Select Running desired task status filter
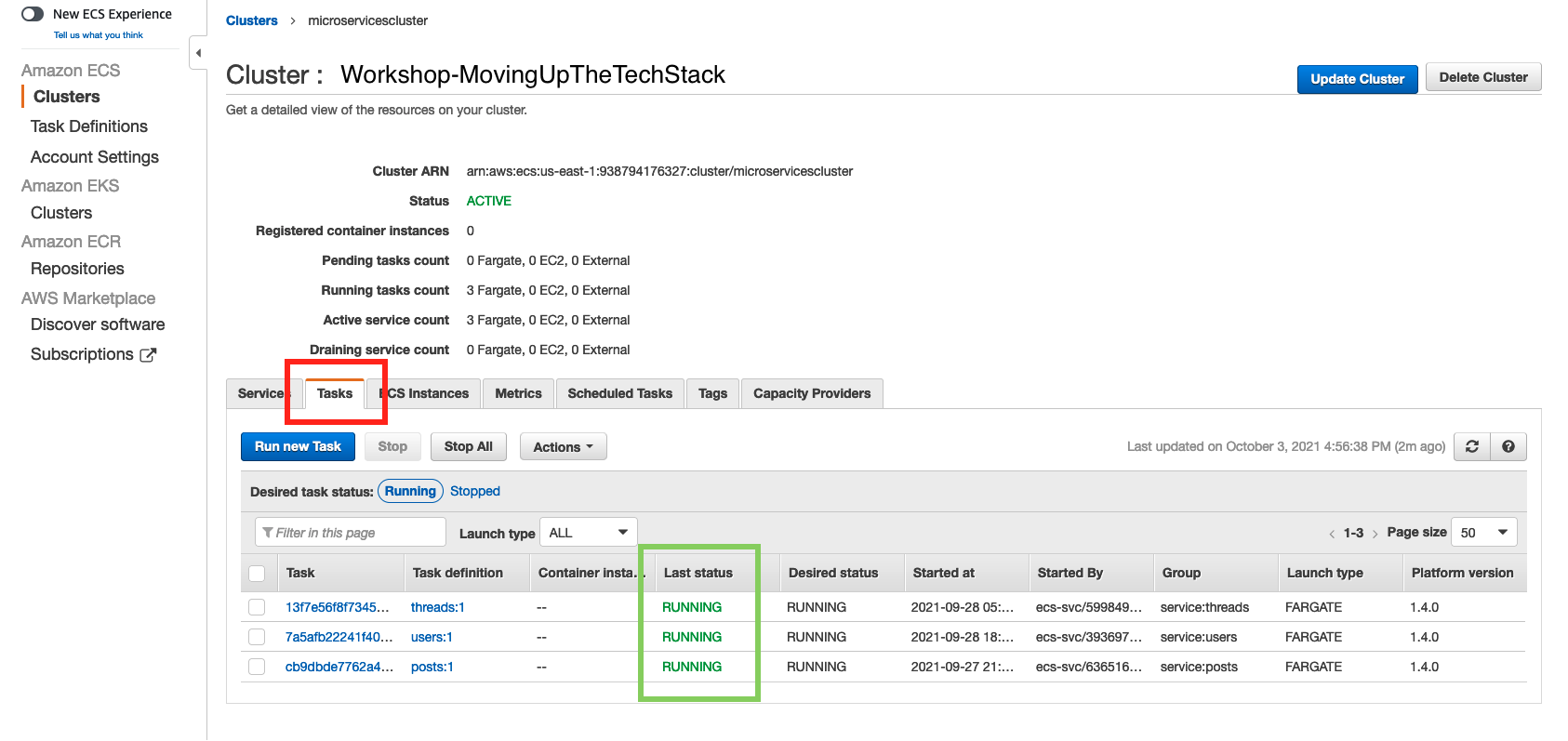The width and height of the screenshot is (1568, 741). (410, 491)
